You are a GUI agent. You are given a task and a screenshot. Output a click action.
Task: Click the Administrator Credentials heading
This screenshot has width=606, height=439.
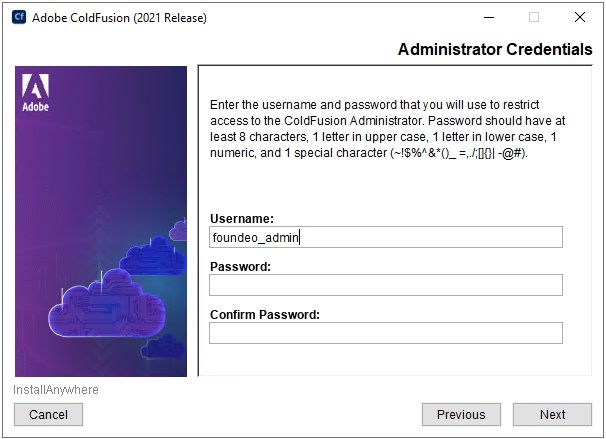[495, 49]
